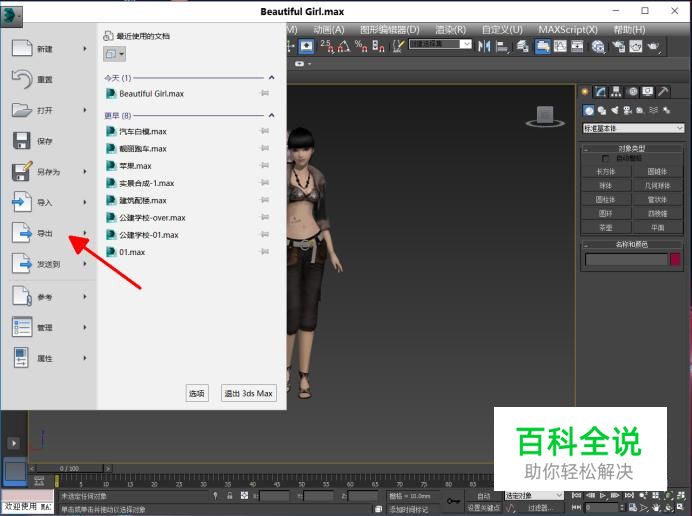Click the 选项 button
Screen dimensions: 692x516
197,393
